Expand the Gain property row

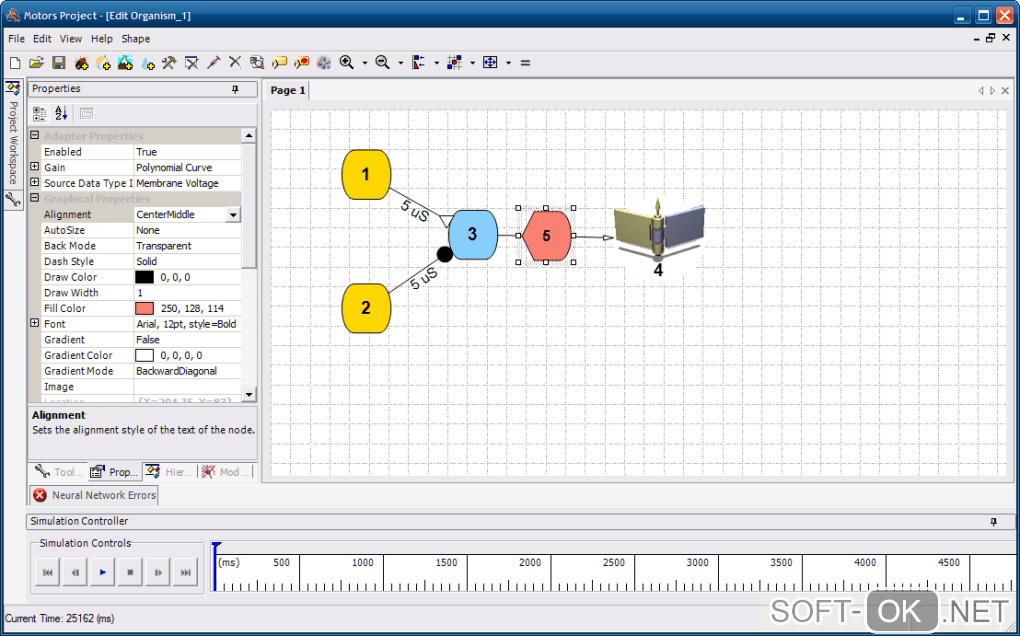[35, 168]
